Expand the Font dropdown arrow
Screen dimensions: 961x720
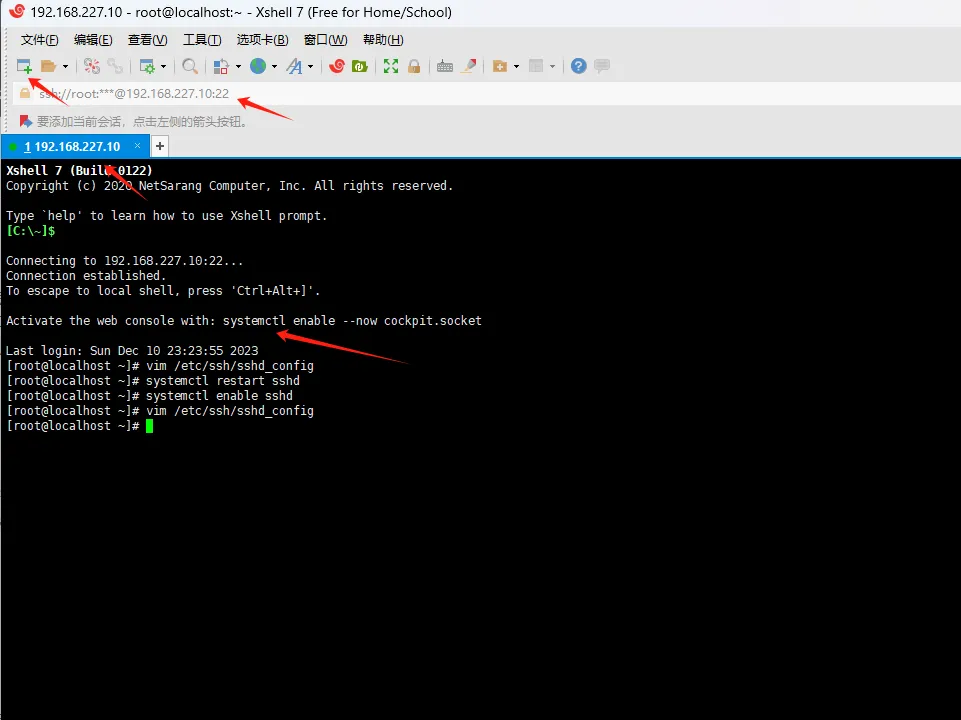(x=311, y=66)
